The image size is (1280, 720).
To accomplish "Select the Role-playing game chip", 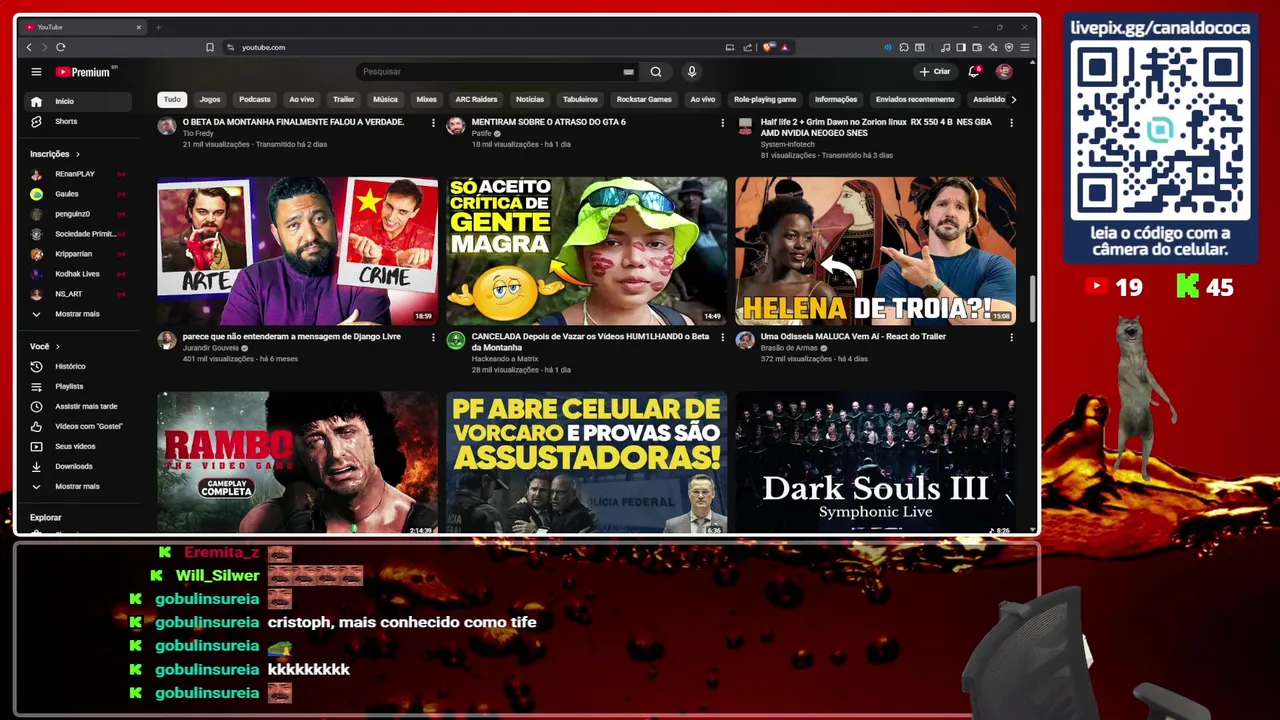I will click(765, 100).
